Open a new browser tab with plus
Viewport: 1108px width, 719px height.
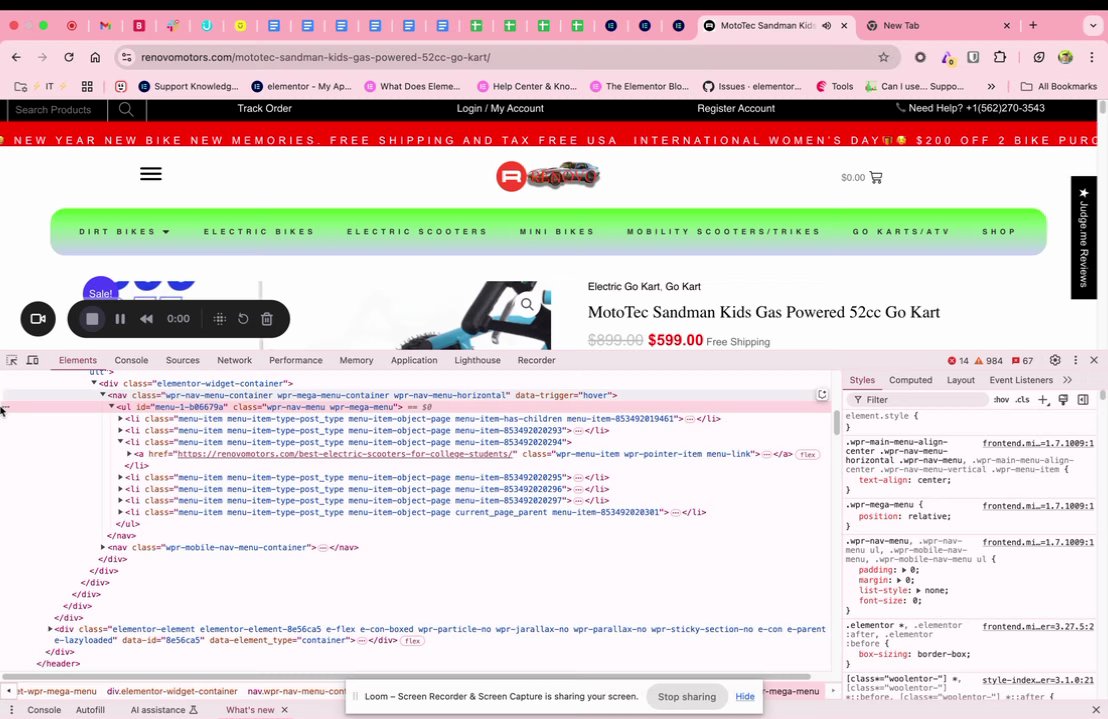[1033, 25]
